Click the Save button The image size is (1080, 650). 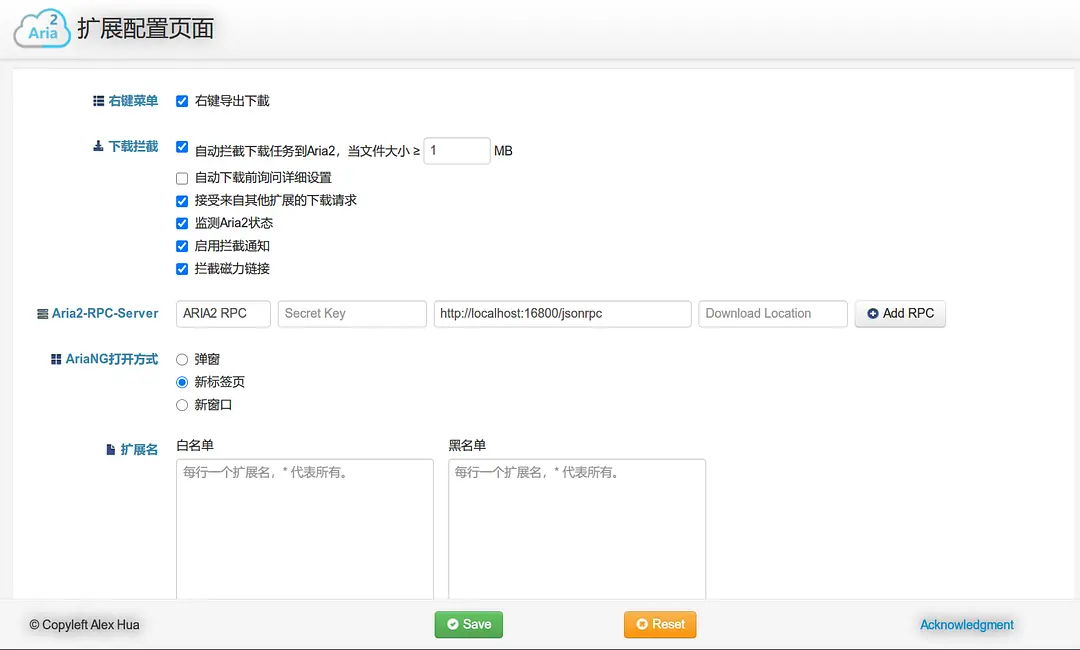[x=468, y=624]
